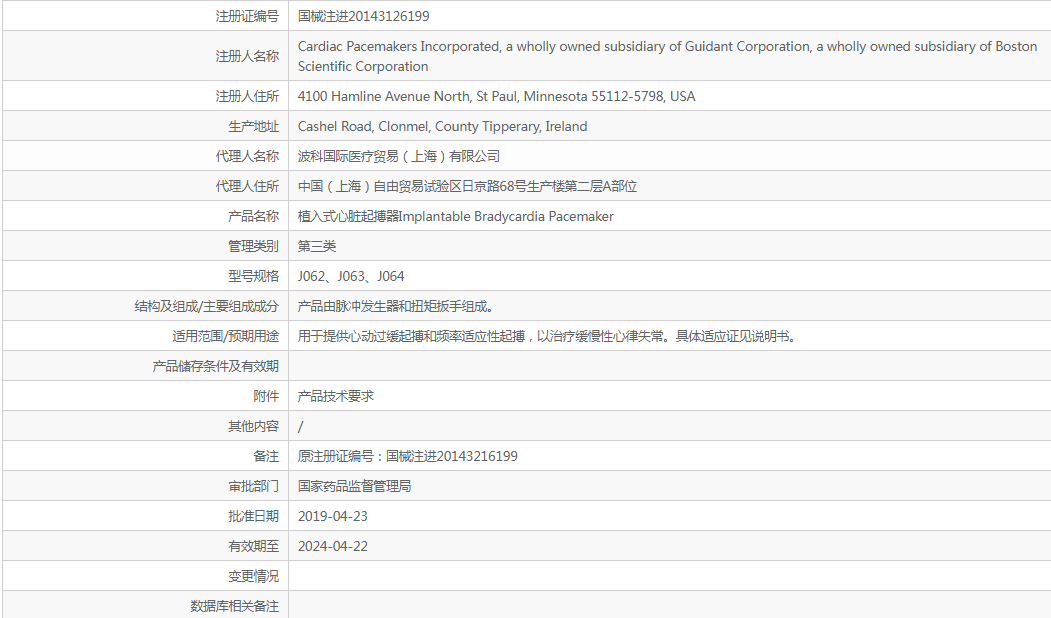Select approving department 国家药品监督管理局
Image resolution: width=1051 pixels, height=618 pixels.
coord(355,486)
